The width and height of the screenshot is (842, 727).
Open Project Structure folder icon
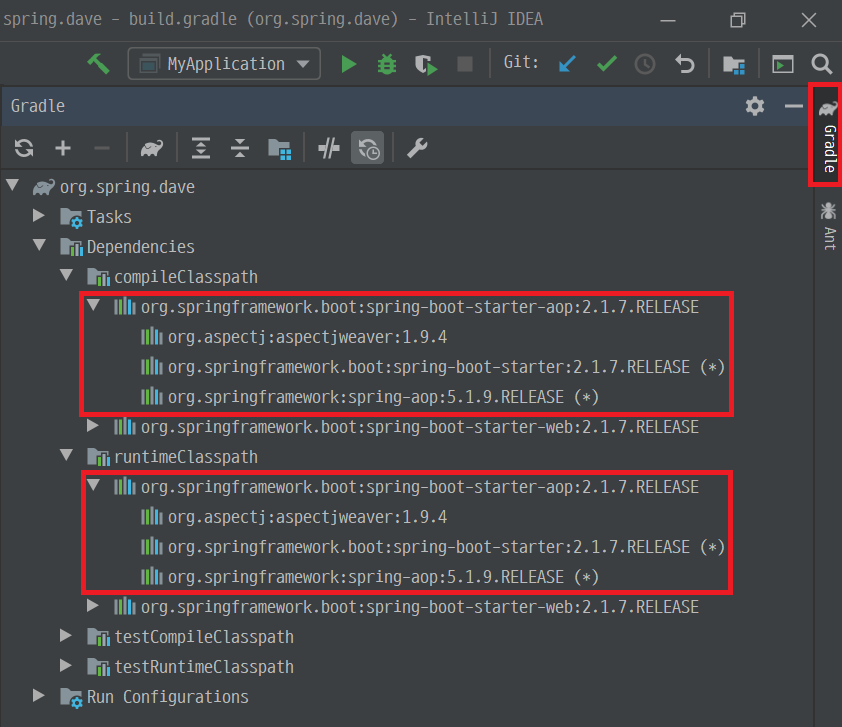tap(734, 64)
